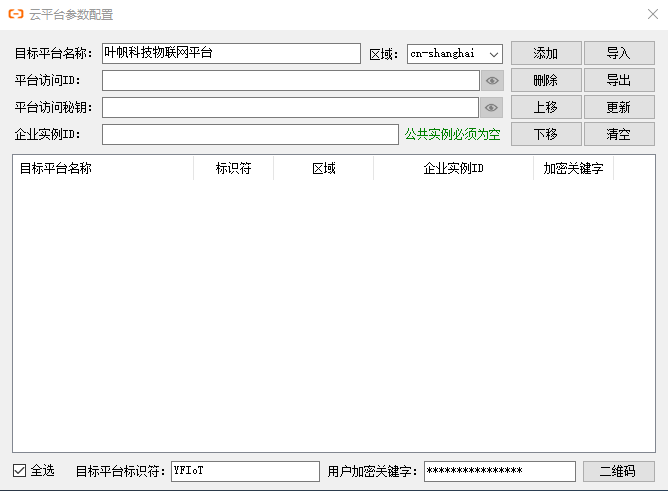Image resolution: width=668 pixels, height=491 pixels.
Task: Focus the 目标平台名称 input field
Action: point(231,53)
